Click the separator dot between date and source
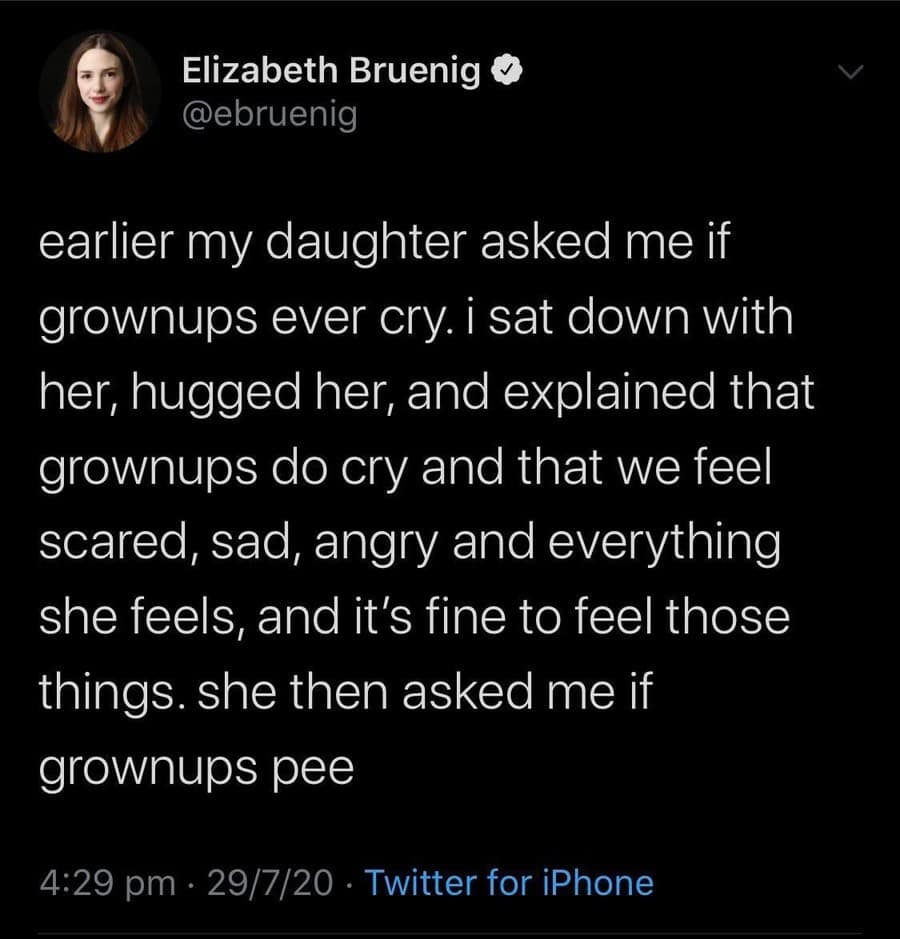Viewport: 900px width, 939px height. click(x=346, y=884)
